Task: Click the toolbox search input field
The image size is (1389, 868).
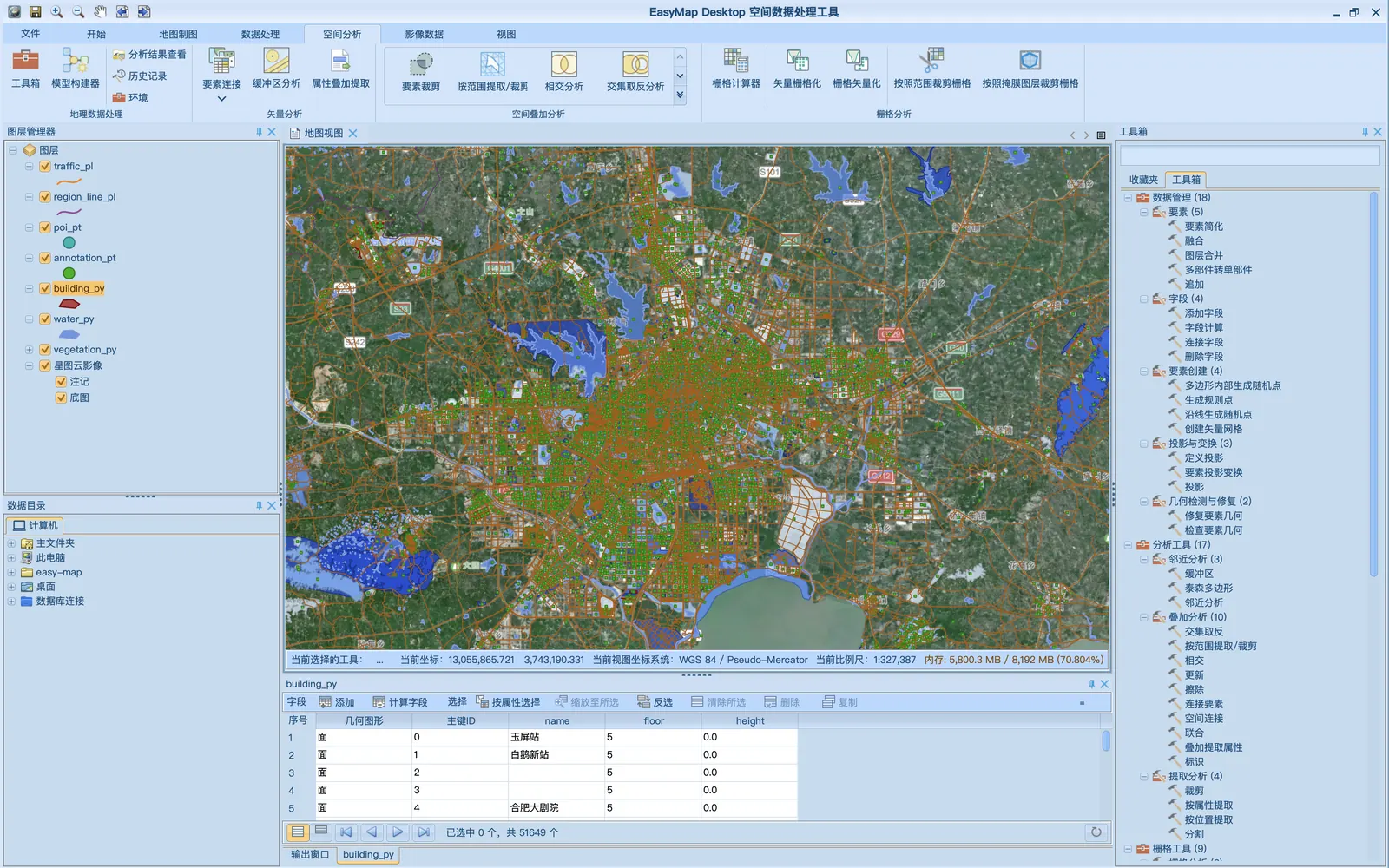Action: [x=1249, y=156]
